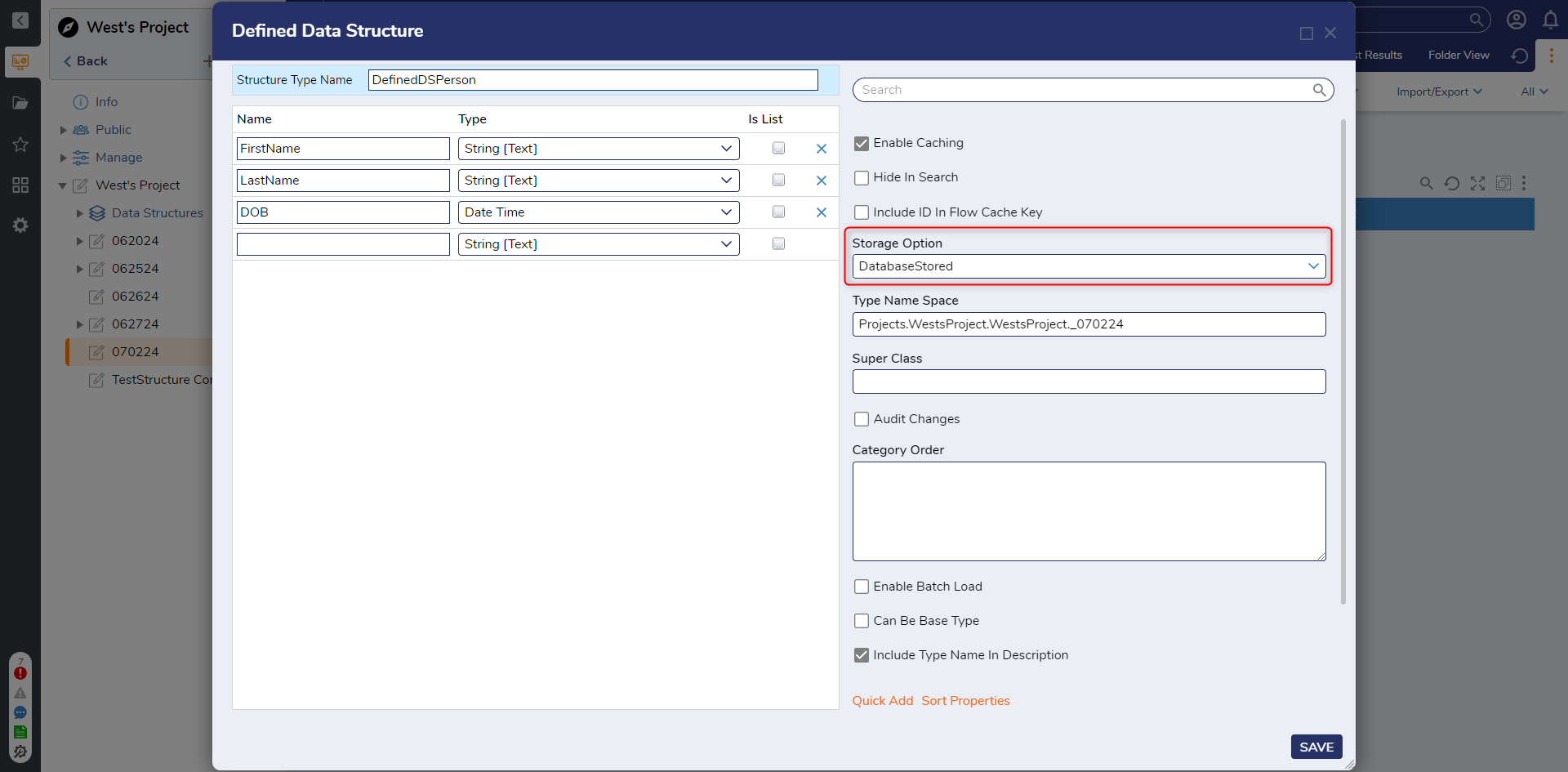Click the properties panel vertical scrollbar
Viewport: 1568px width, 772px height.
point(1343,362)
